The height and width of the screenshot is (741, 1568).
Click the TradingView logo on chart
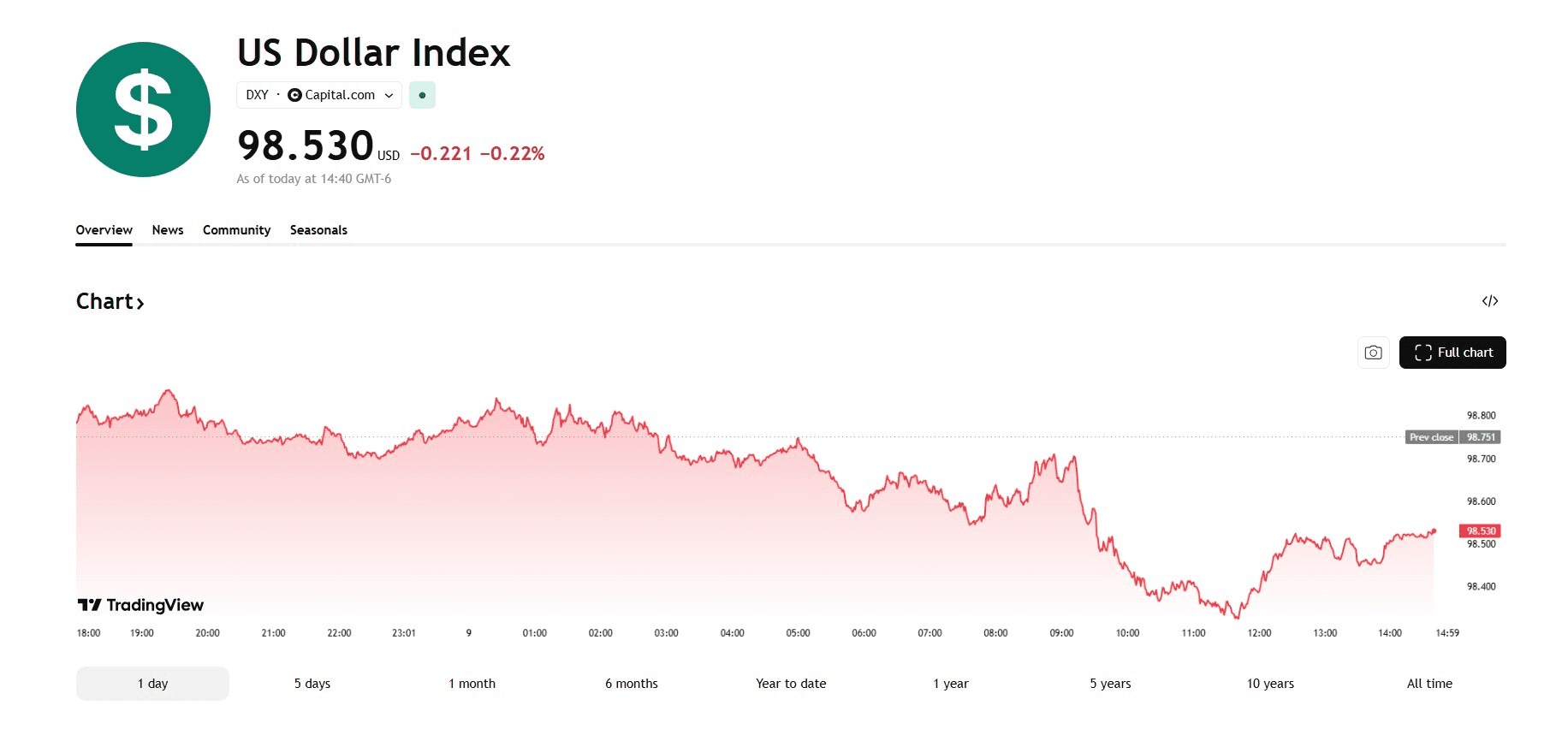141,606
